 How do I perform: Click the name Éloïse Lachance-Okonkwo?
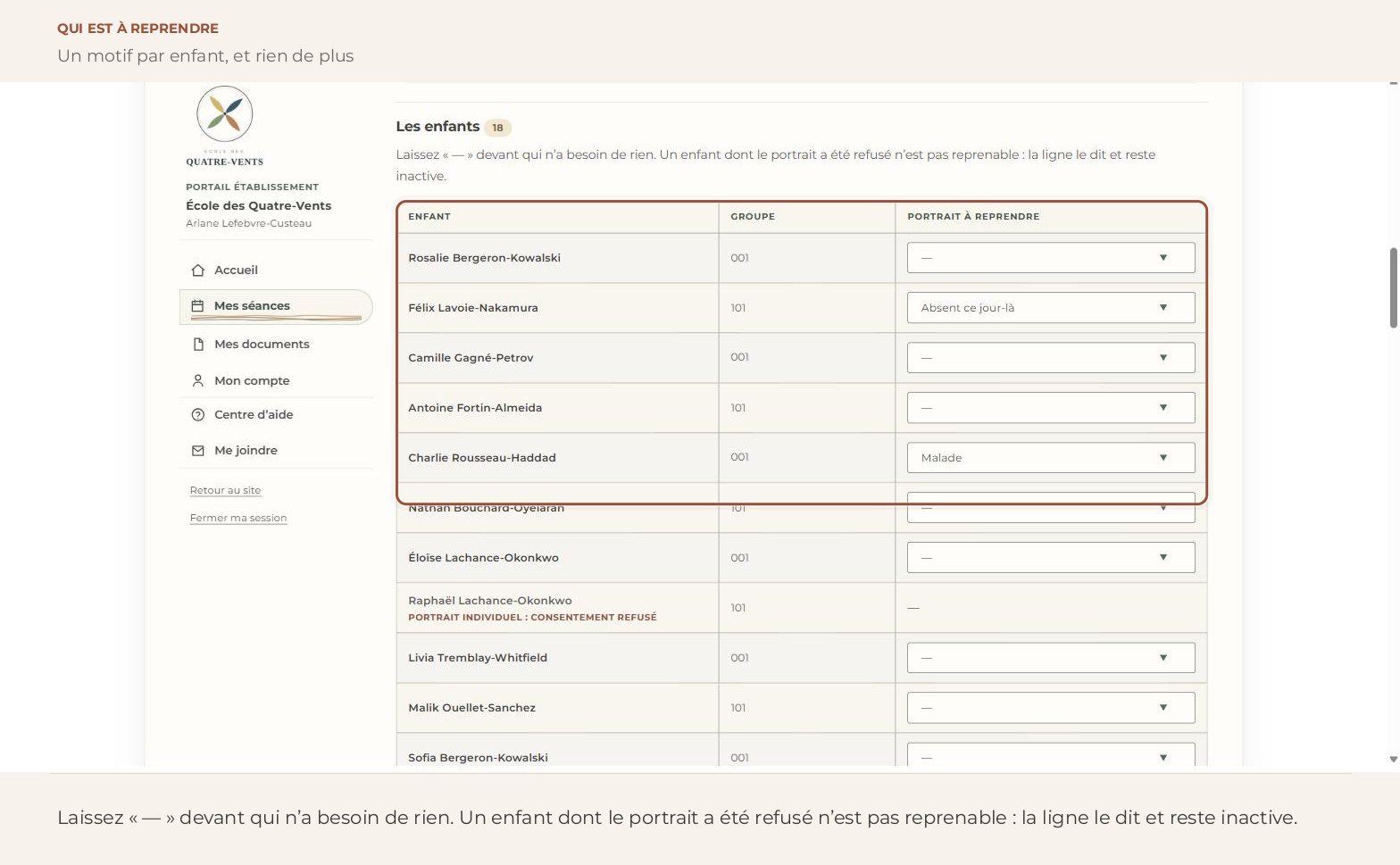(483, 558)
